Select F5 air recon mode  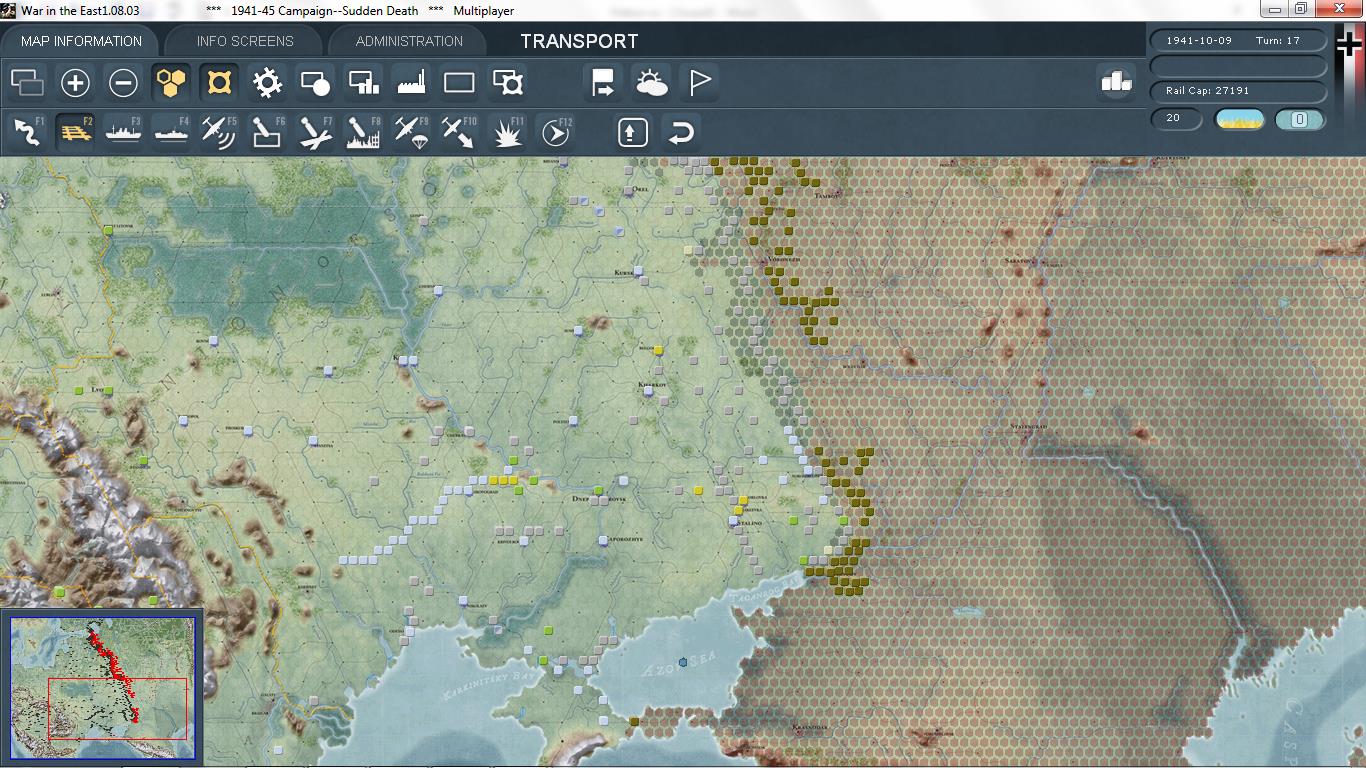[x=219, y=132]
